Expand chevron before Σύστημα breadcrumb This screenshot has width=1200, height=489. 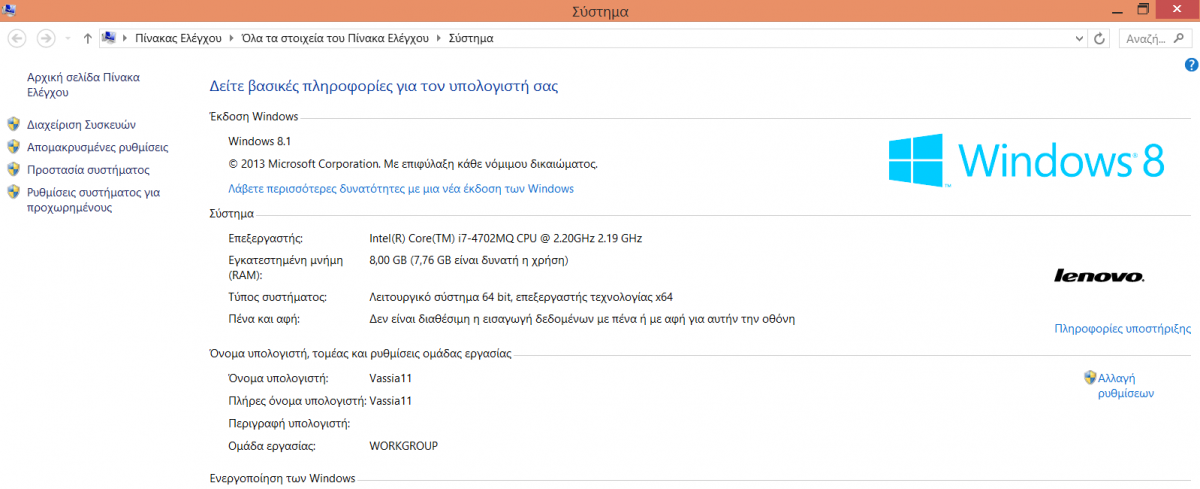[x=437, y=38]
